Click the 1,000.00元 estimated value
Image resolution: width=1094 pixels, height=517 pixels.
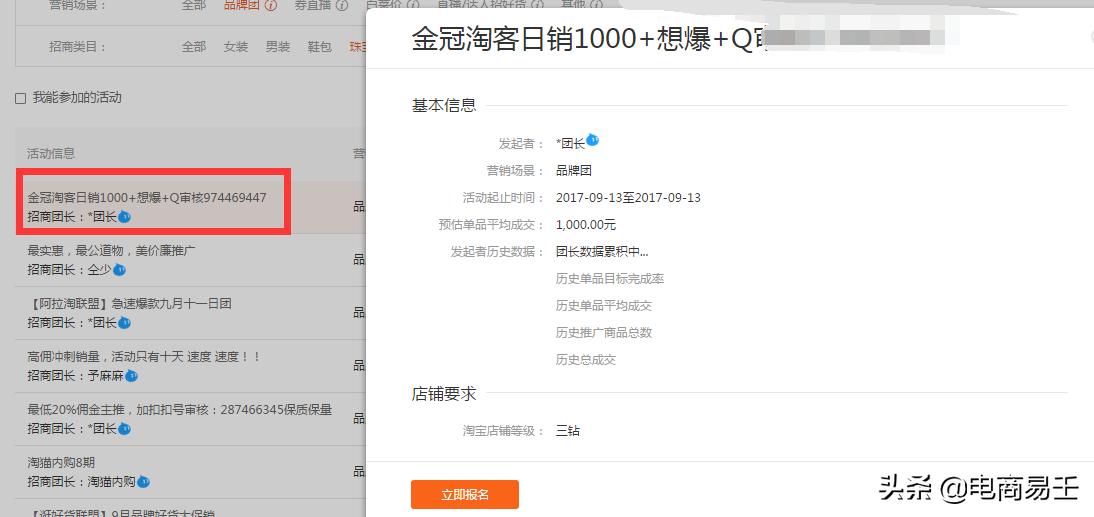(x=586, y=225)
